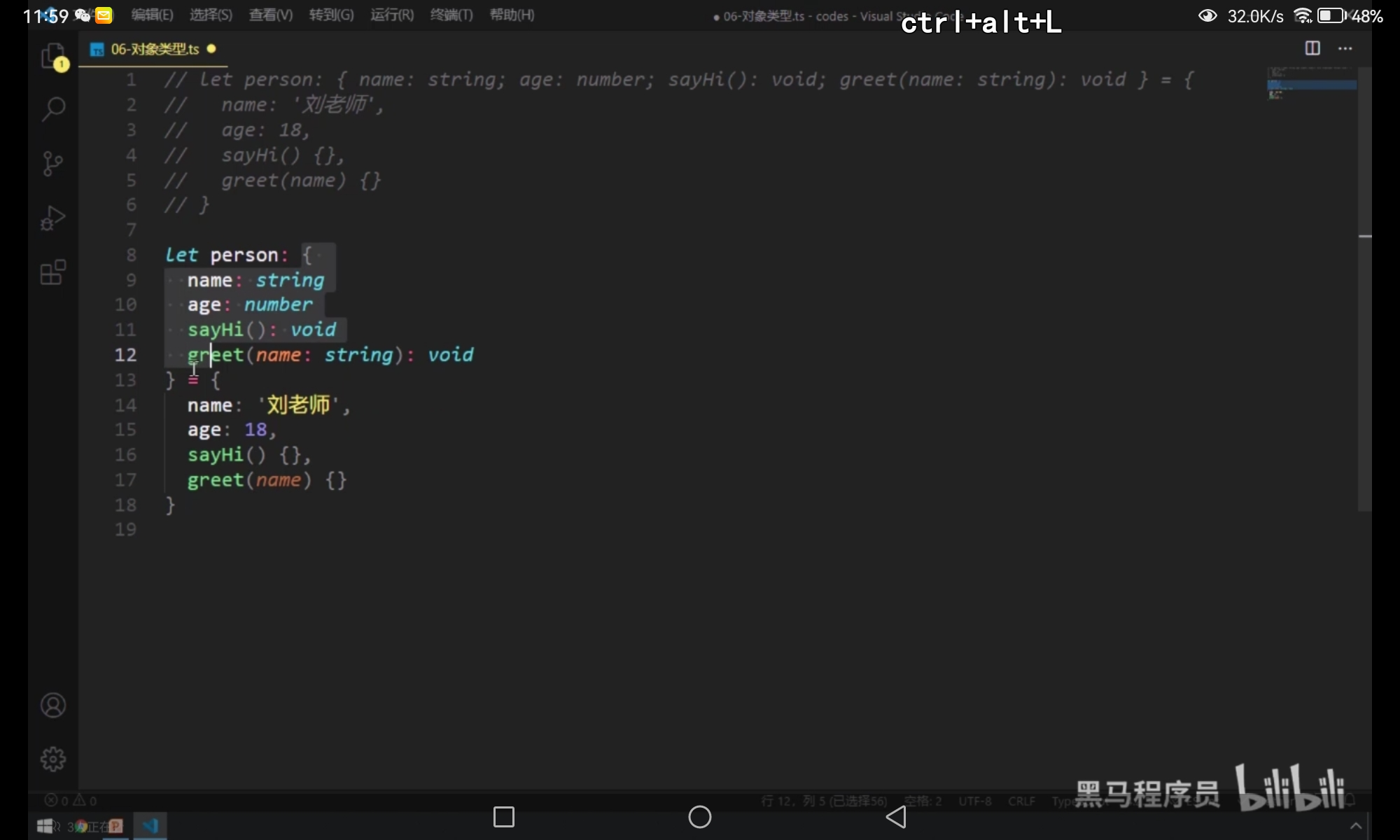Open the editor's More Actions ellipsis
The width and height of the screenshot is (1400, 840).
click(1345, 48)
